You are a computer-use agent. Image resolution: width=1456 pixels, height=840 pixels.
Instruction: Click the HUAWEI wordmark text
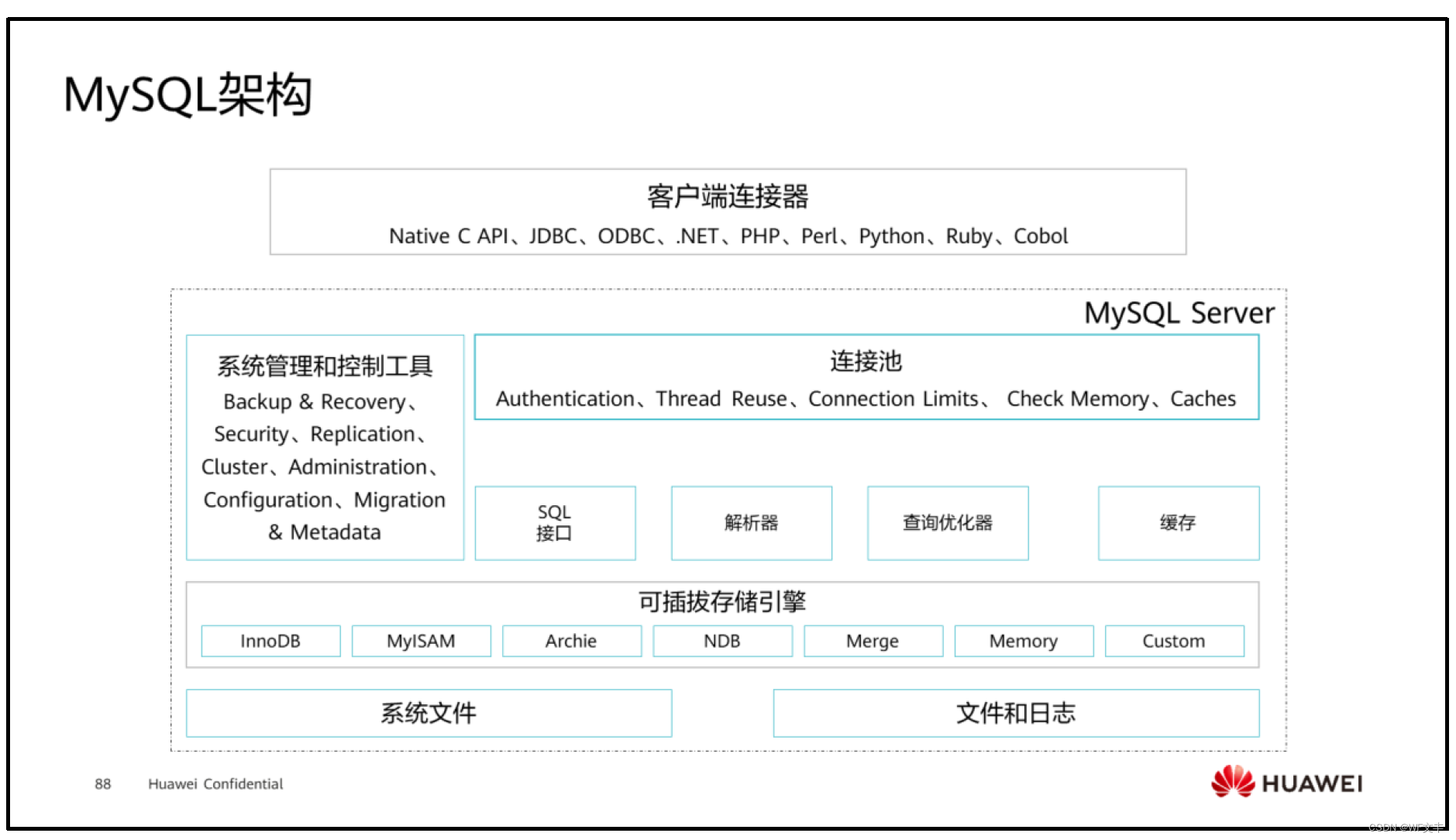point(1312,783)
